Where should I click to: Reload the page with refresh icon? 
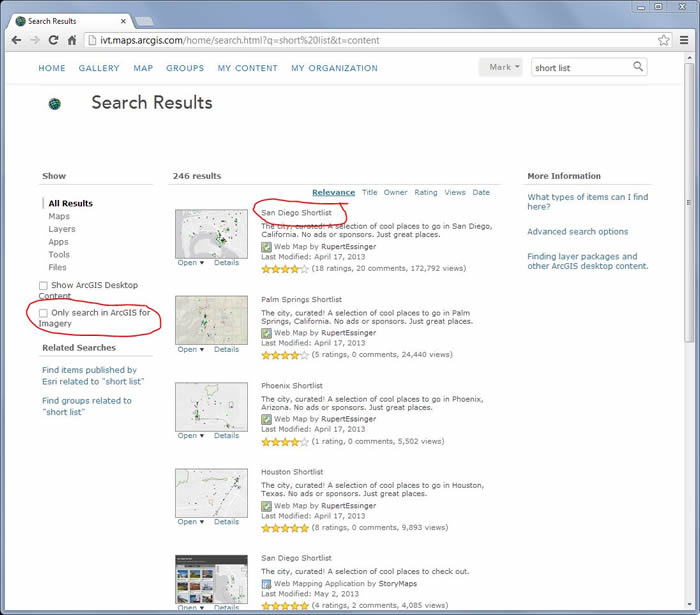pos(53,40)
